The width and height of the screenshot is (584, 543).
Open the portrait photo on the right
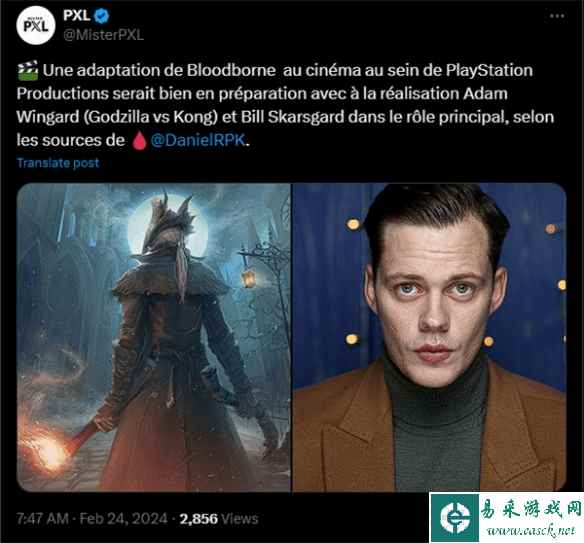[x=430, y=337]
